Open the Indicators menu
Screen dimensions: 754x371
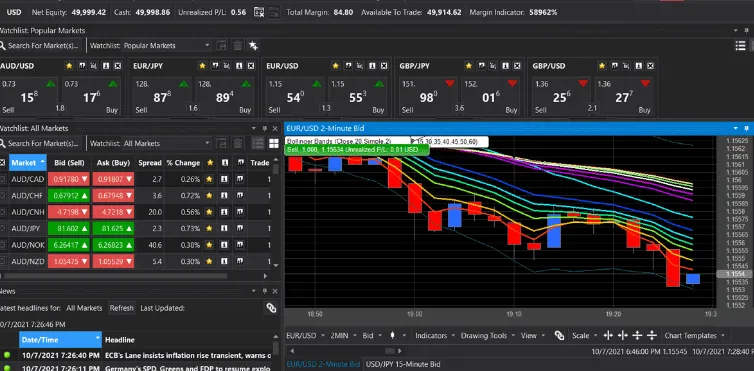coord(435,335)
